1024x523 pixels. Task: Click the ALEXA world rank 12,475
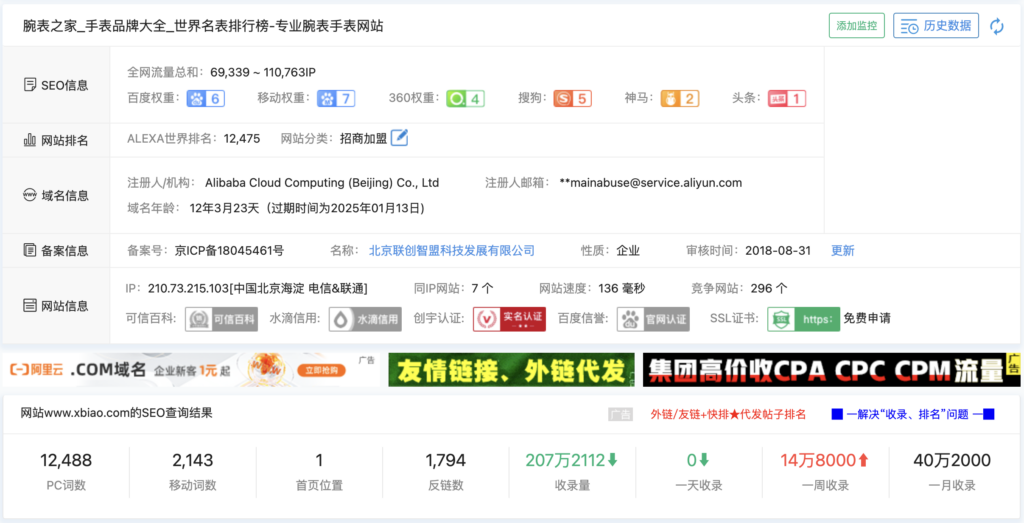(242, 138)
